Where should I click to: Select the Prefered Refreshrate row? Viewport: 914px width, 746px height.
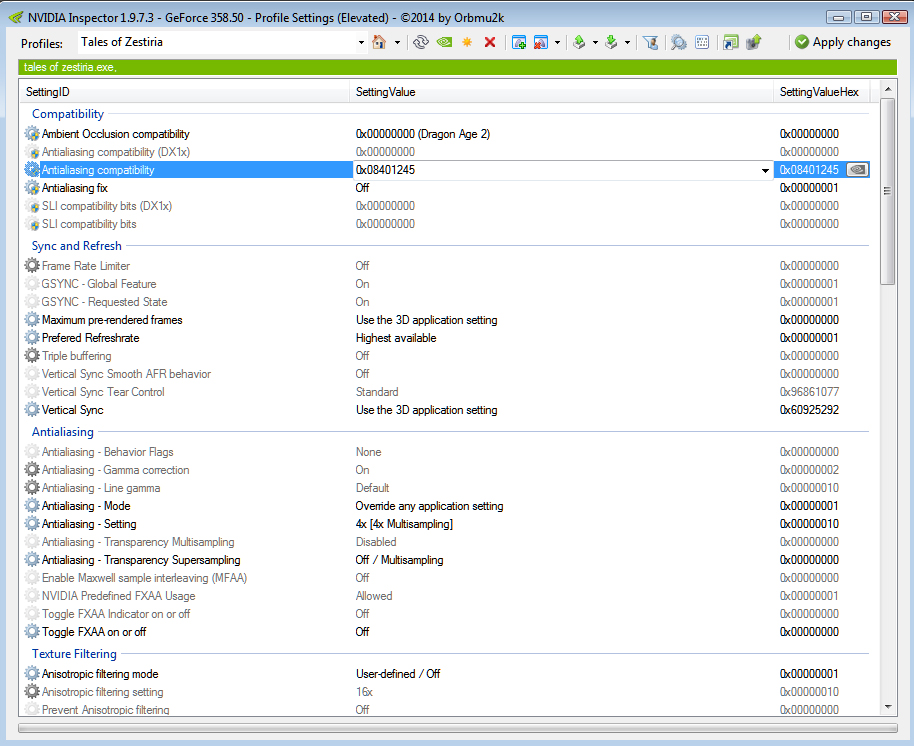coord(447,338)
